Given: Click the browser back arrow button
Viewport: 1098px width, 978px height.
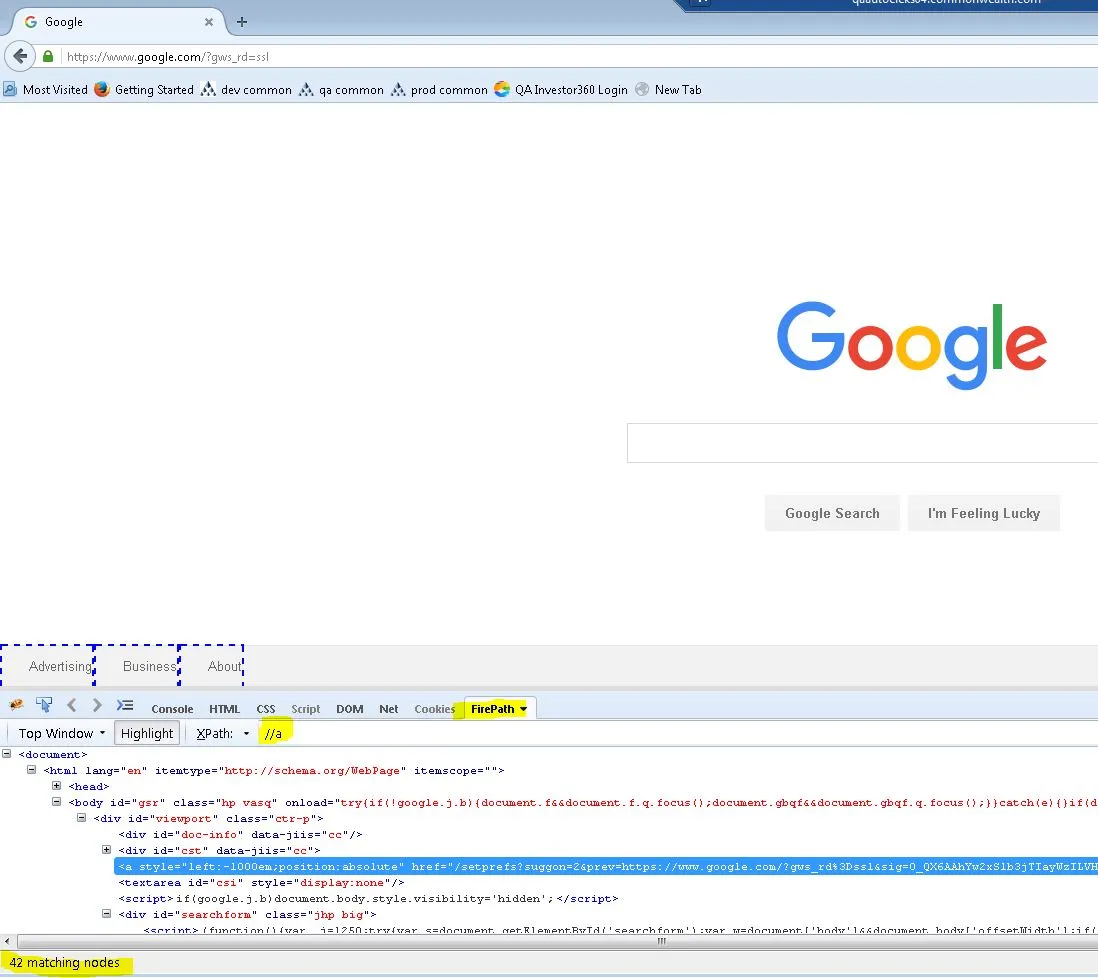Looking at the screenshot, I should [x=20, y=56].
